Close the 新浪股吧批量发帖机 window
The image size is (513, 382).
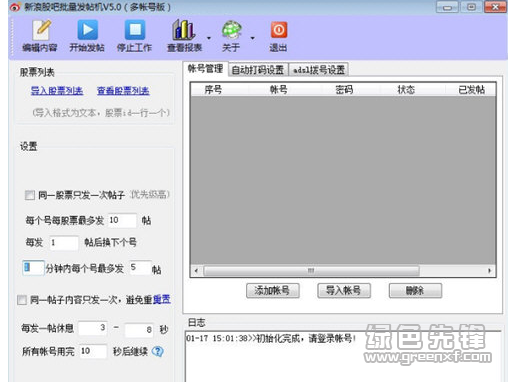[x=495, y=7]
